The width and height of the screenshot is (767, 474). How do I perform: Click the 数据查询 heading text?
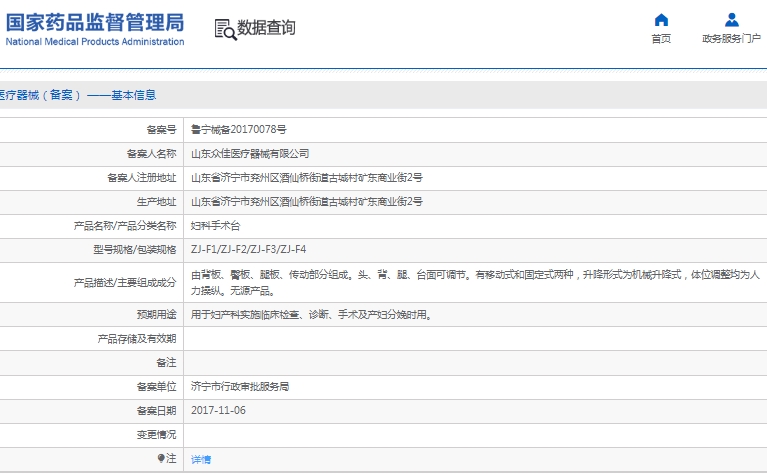click(266, 27)
